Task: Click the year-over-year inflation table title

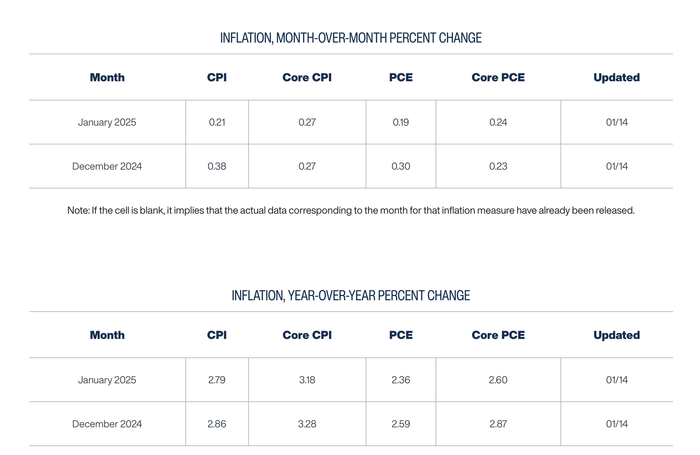Action: (x=350, y=296)
